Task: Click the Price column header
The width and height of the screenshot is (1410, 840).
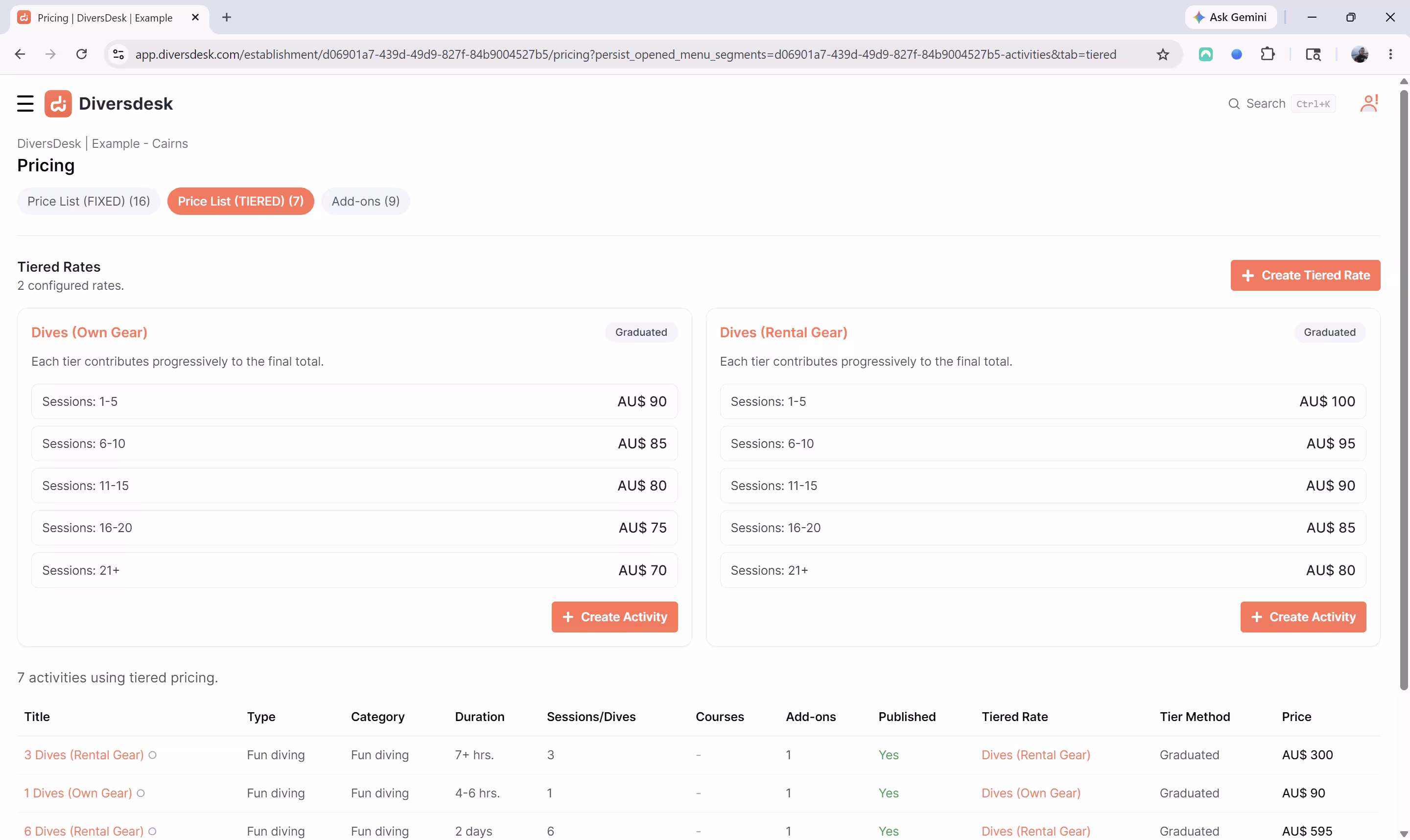Action: pos(1296,717)
